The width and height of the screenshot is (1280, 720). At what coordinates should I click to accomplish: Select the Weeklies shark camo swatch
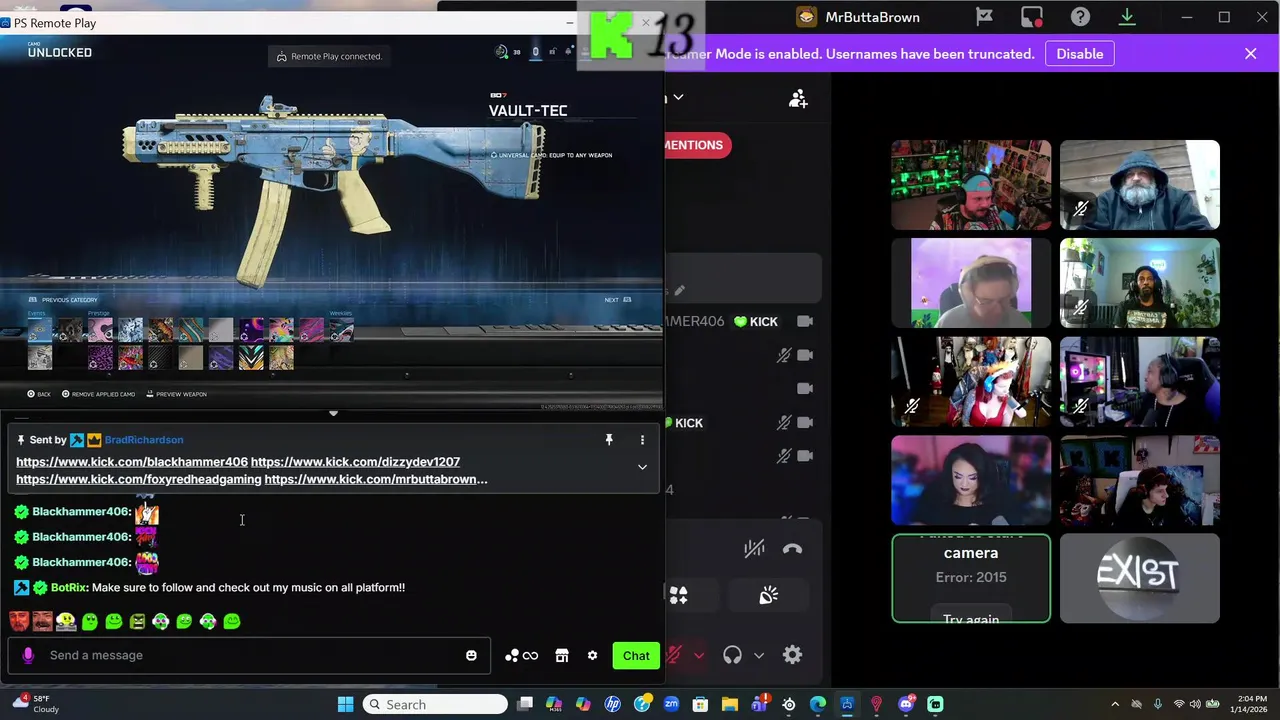pos(341,330)
